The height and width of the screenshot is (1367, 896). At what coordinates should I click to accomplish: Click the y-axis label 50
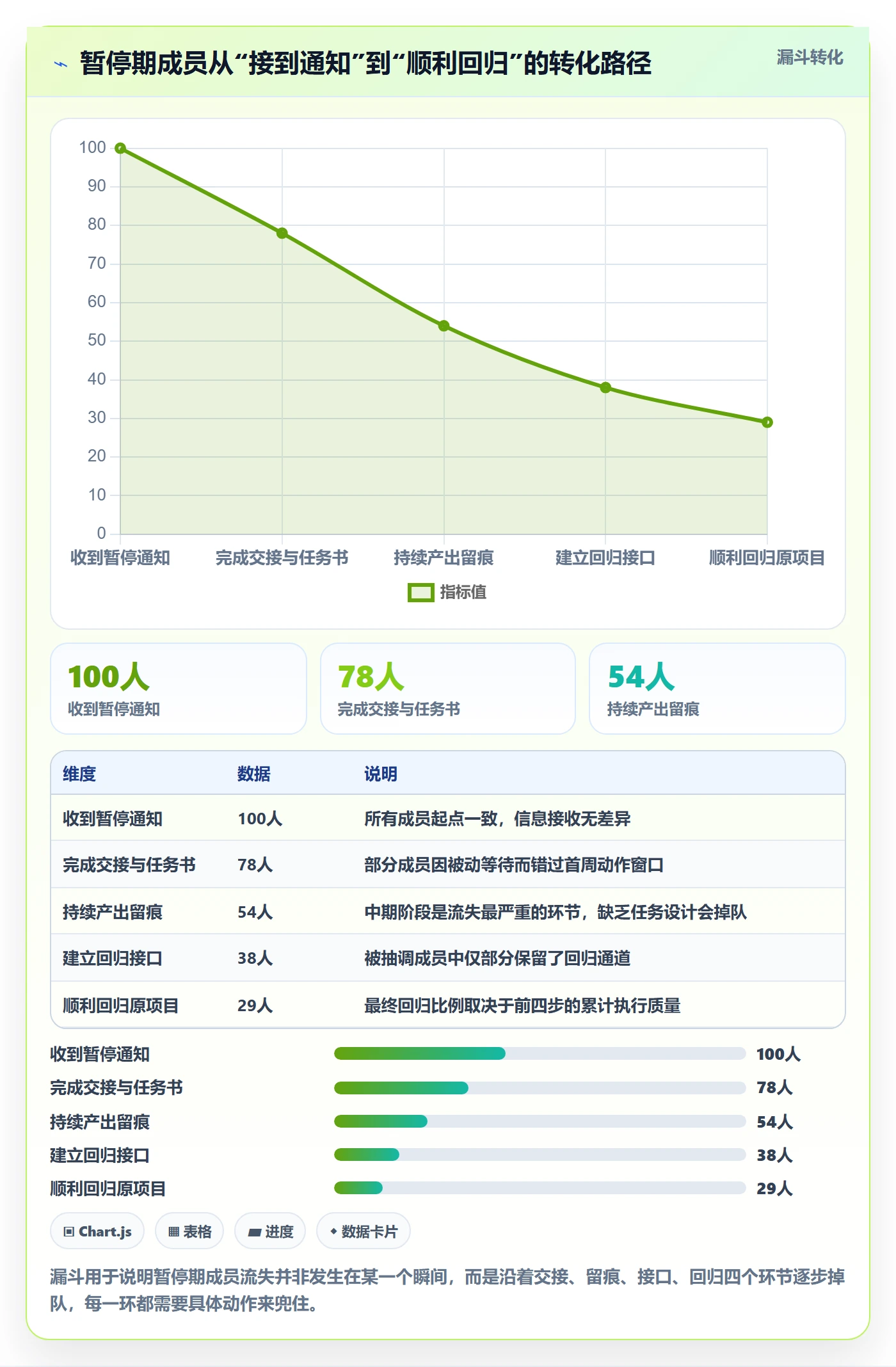[97, 340]
